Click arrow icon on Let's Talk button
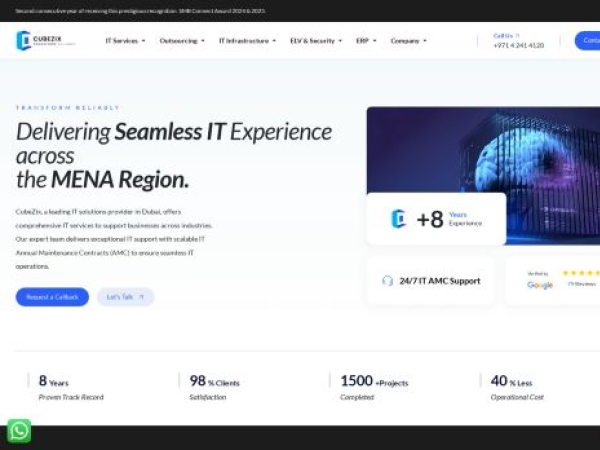 click(x=142, y=297)
